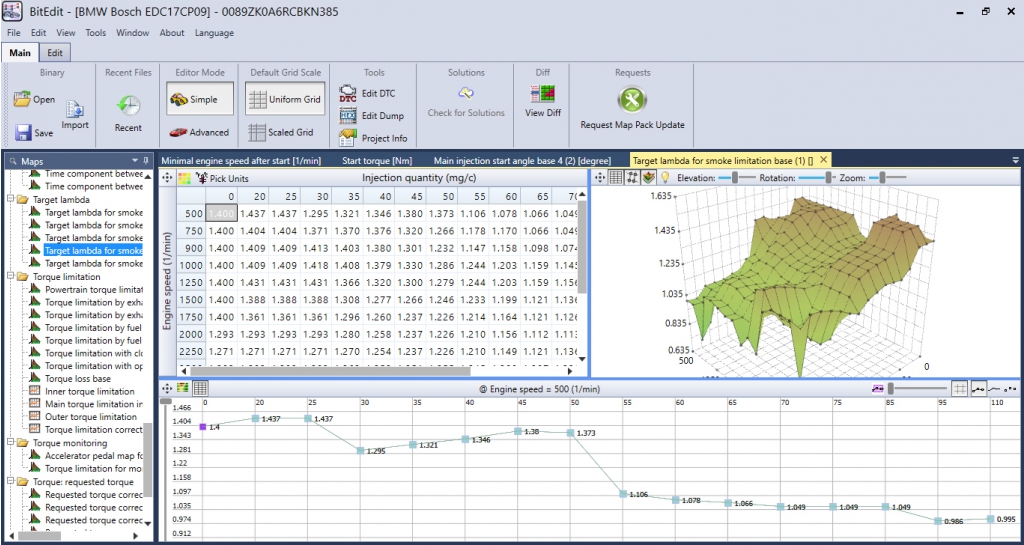The width and height of the screenshot is (1024, 545).
Task: Click the search icon in Maps panel
Action: [x=13, y=161]
